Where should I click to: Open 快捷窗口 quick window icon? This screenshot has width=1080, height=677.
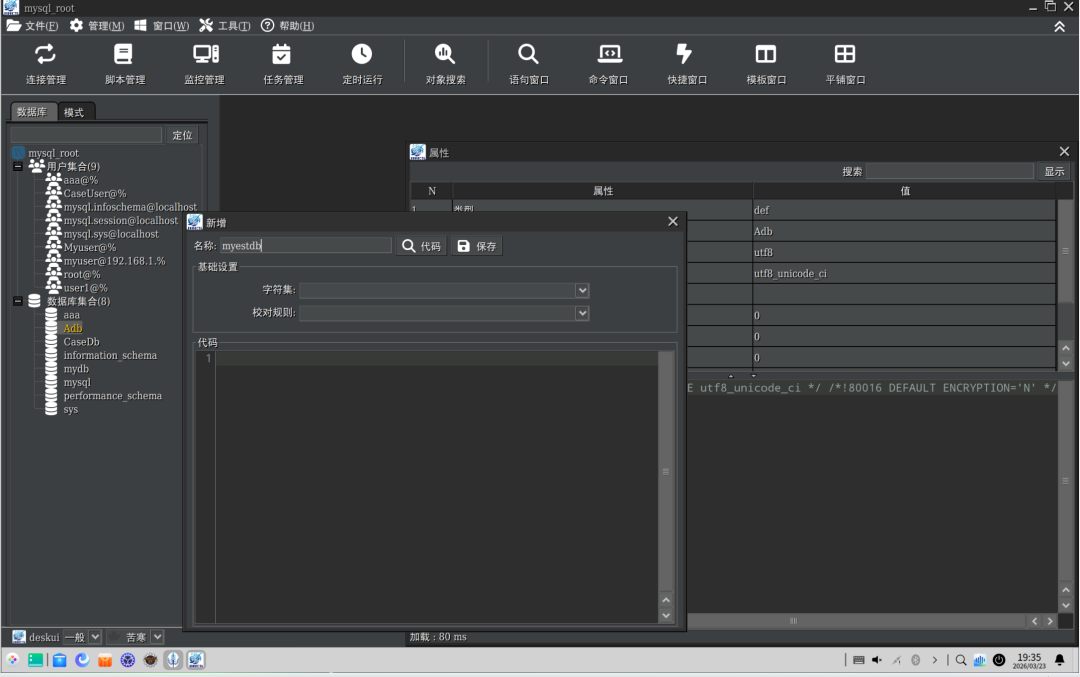tap(687, 64)
